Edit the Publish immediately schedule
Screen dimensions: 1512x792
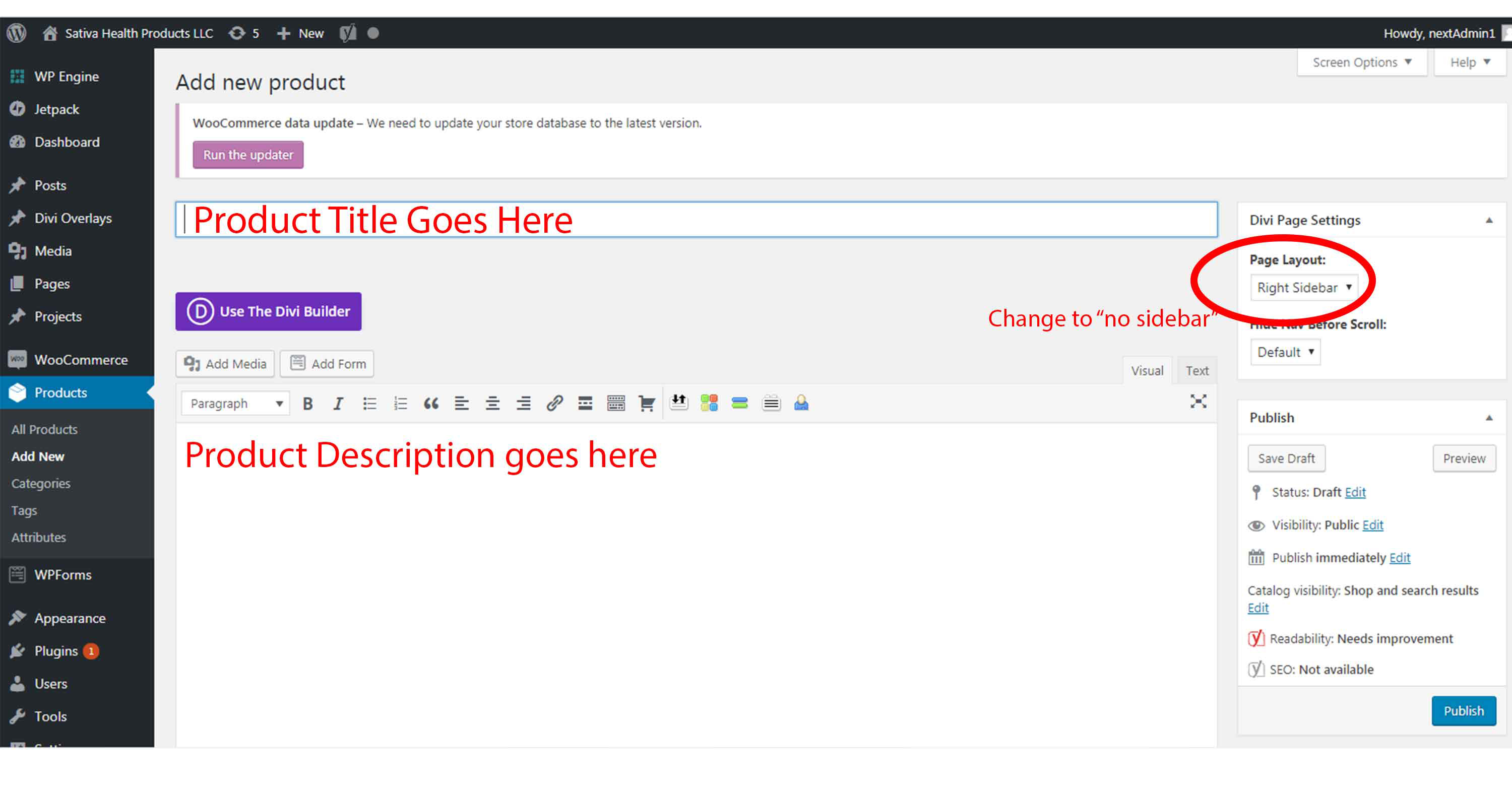[x=1399, y=558]
